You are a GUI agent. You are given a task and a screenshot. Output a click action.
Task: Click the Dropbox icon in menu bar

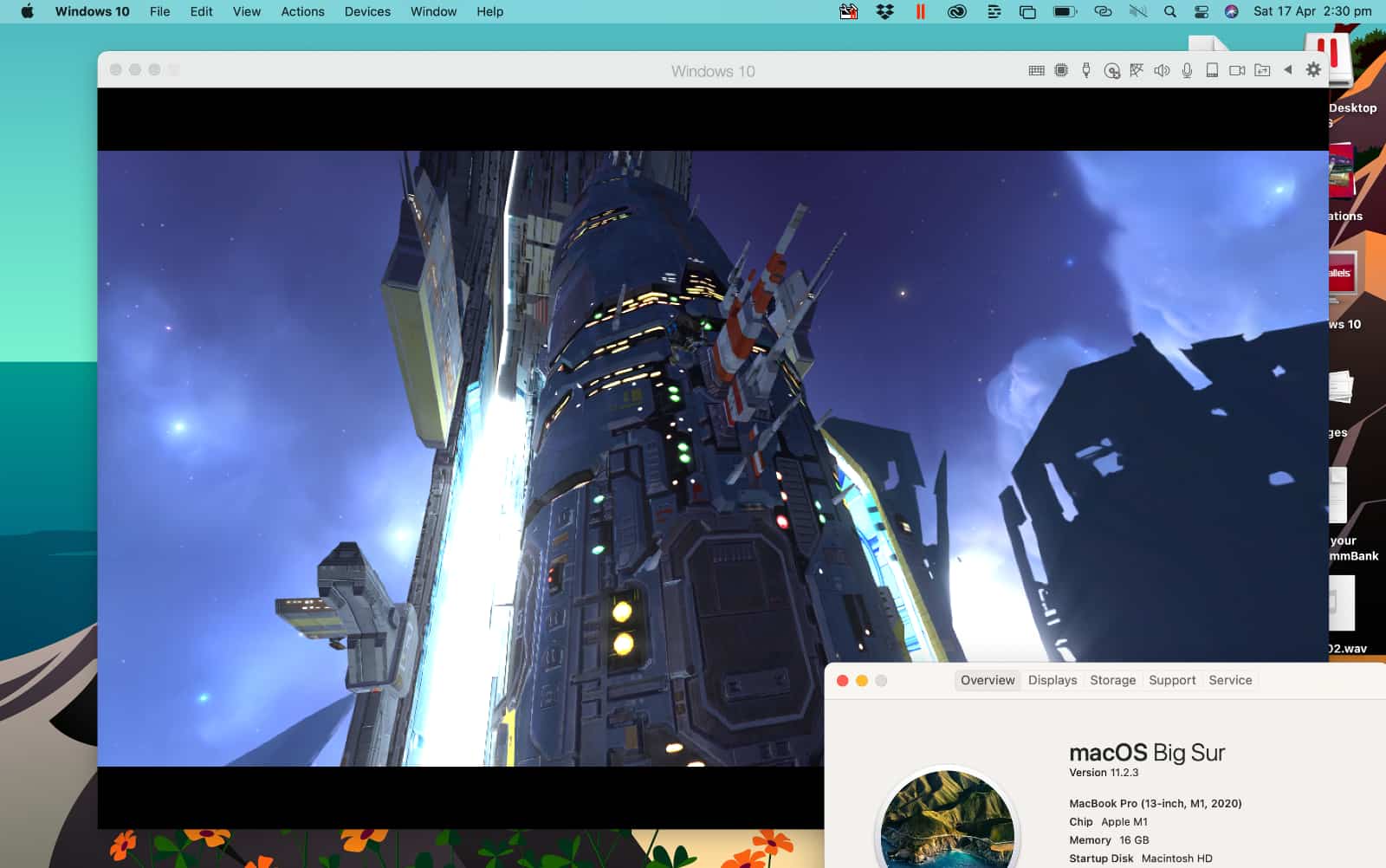pos(884,11)
